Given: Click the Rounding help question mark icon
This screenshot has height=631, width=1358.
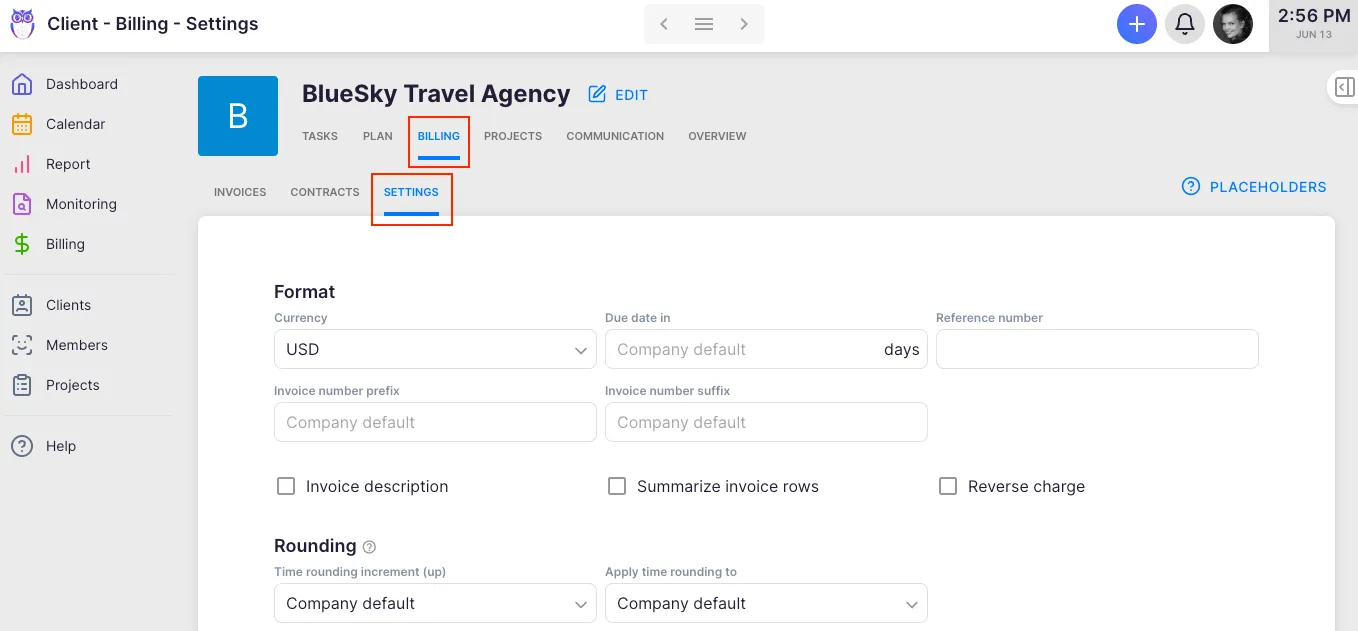Looking at the screenshot, I should click(x=370, y=547).
